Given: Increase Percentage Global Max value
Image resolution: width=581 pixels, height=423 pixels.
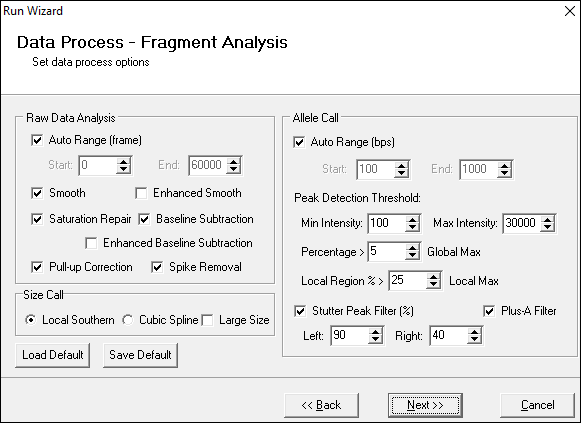Looking at the screenshot, I should point(412,248).
